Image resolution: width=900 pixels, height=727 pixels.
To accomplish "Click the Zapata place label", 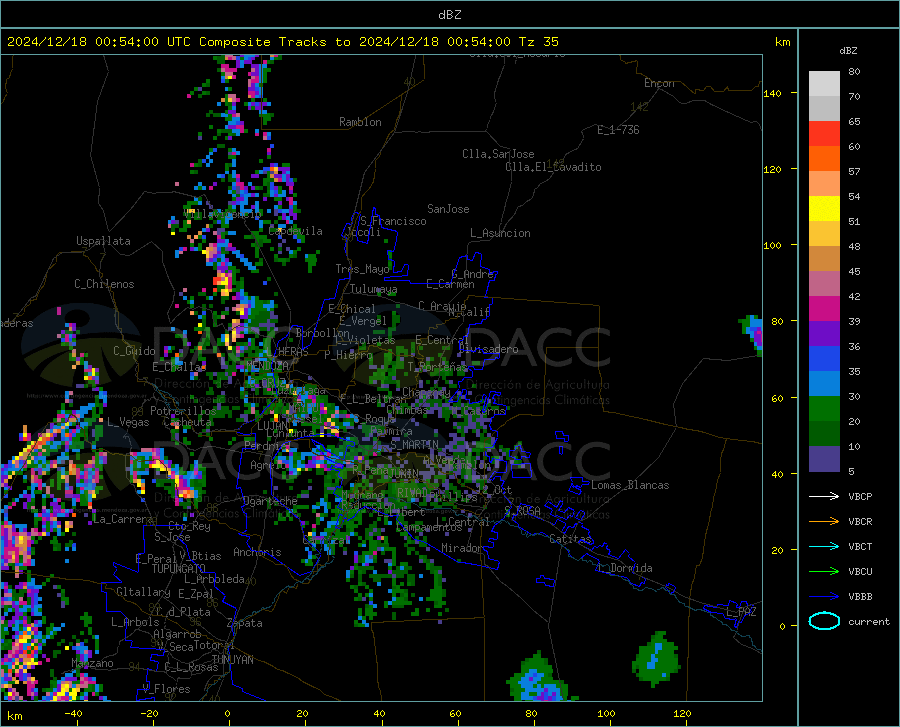I will 245,623.
